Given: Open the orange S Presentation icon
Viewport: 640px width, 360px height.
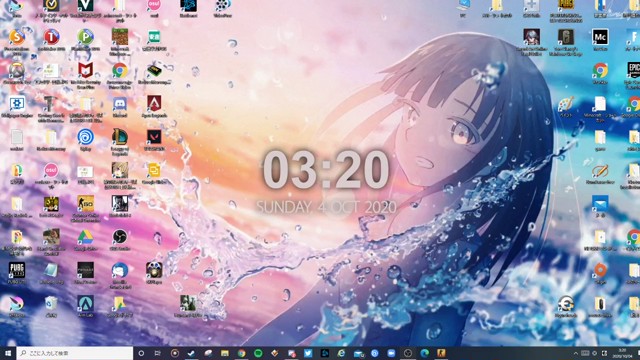Looking at the screenshot, I should [16, 37].
